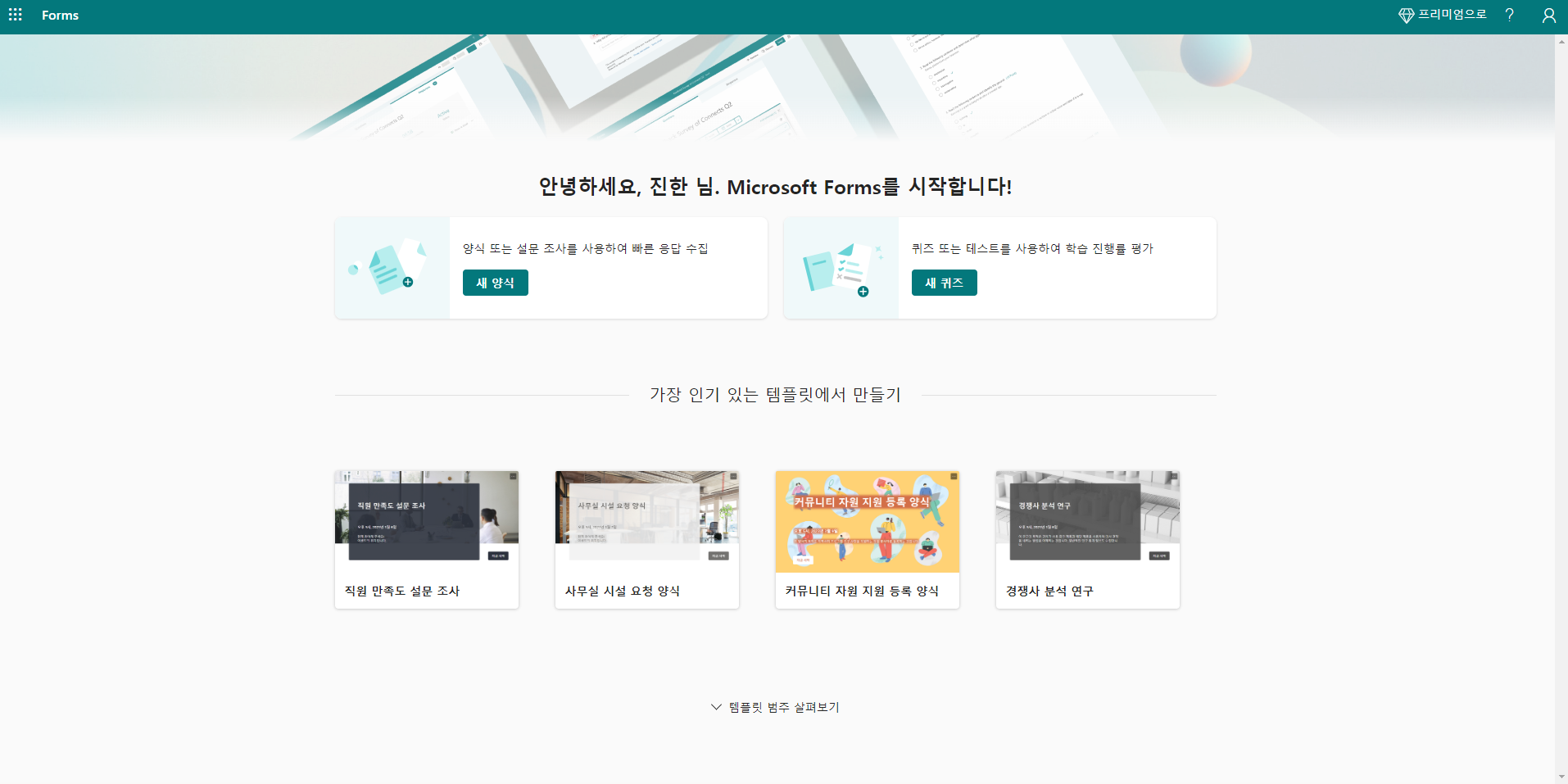Open 사무실 시설 요청 양식 template thumbnail
1568x784 pixels.
pos(647,521)
